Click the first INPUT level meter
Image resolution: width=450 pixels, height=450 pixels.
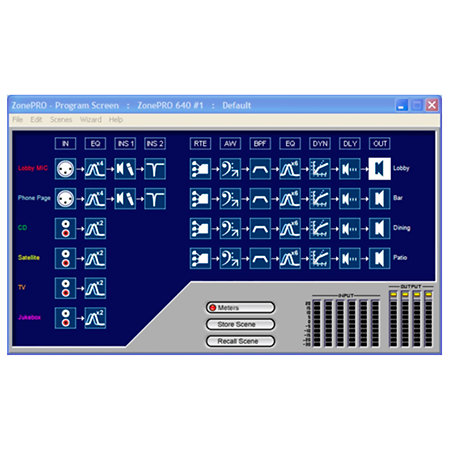[x=317, y=323]
